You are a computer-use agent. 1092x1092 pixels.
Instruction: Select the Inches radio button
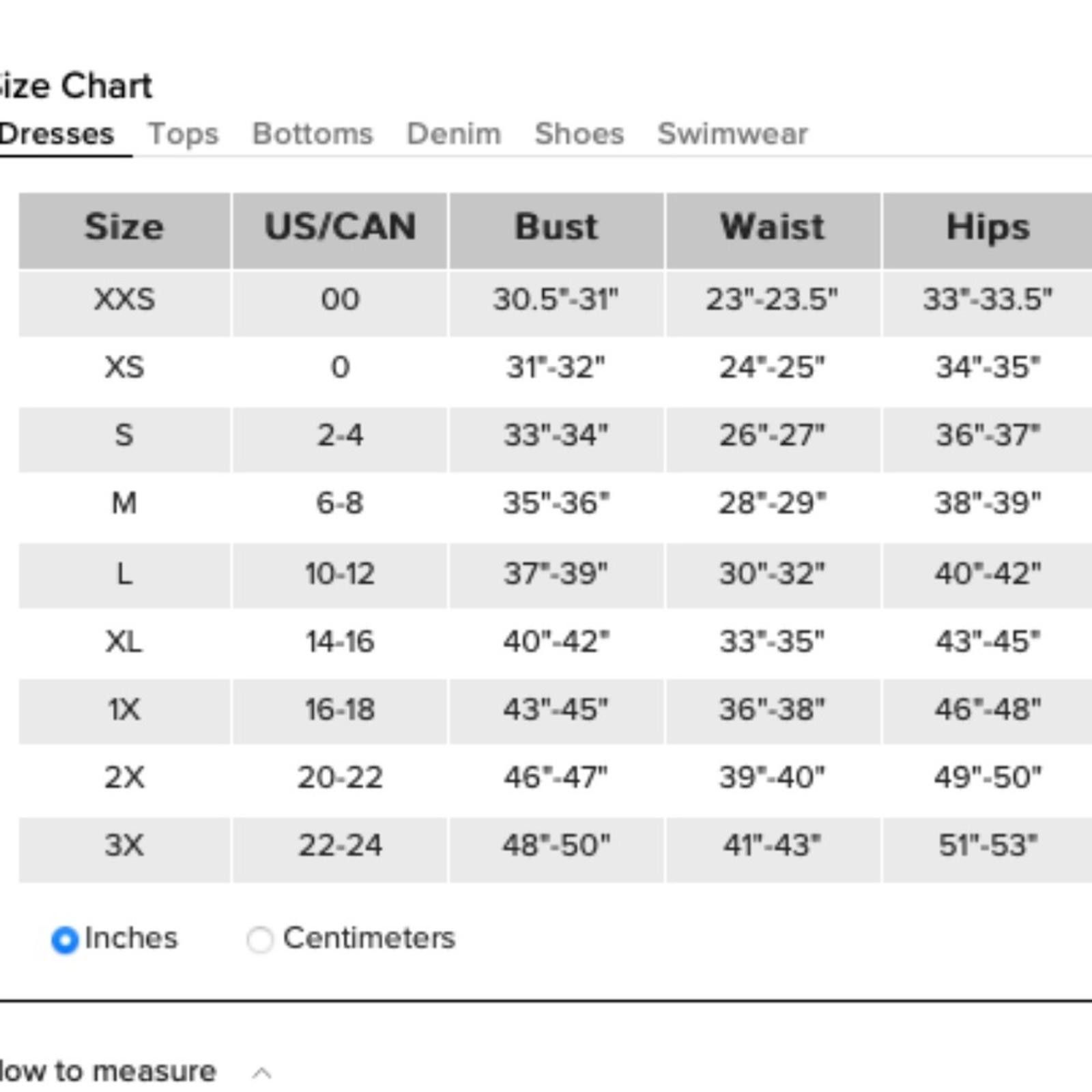65,940
